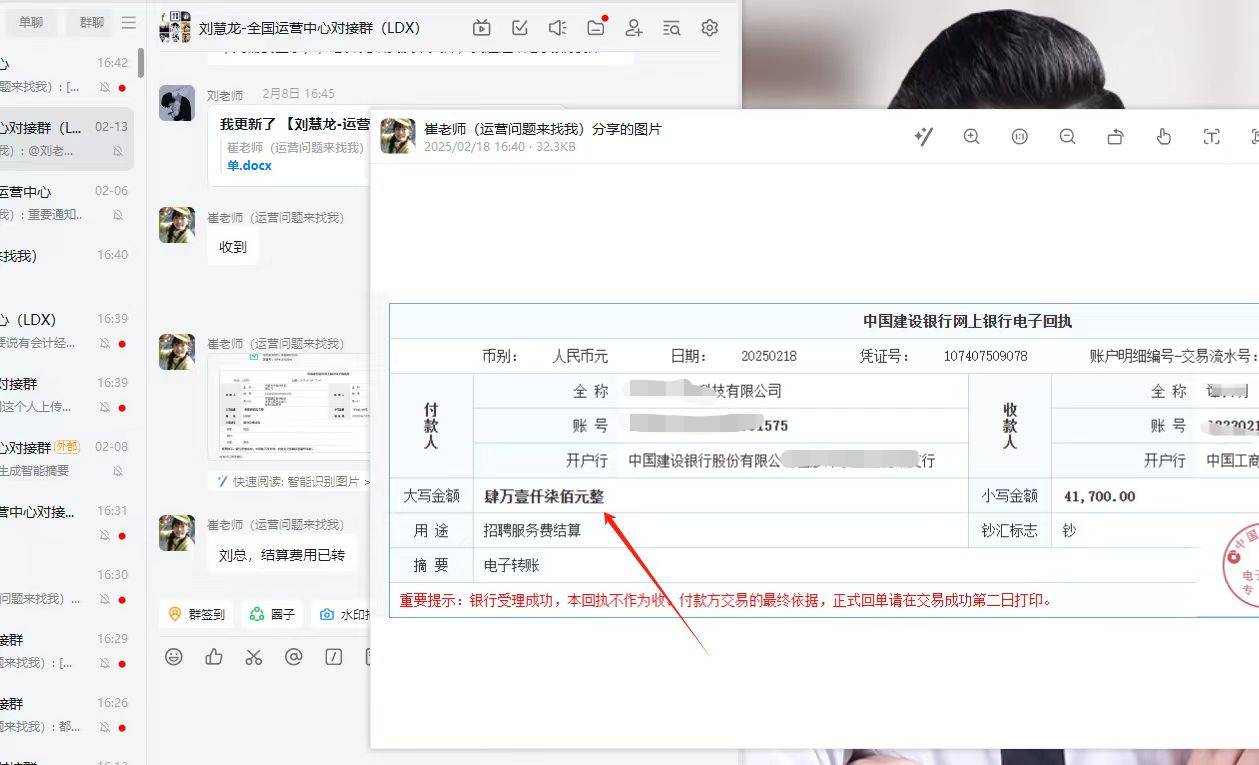Screen dimensions: 1259x765
Task: Add a member to the group
Action: (633, 28)
